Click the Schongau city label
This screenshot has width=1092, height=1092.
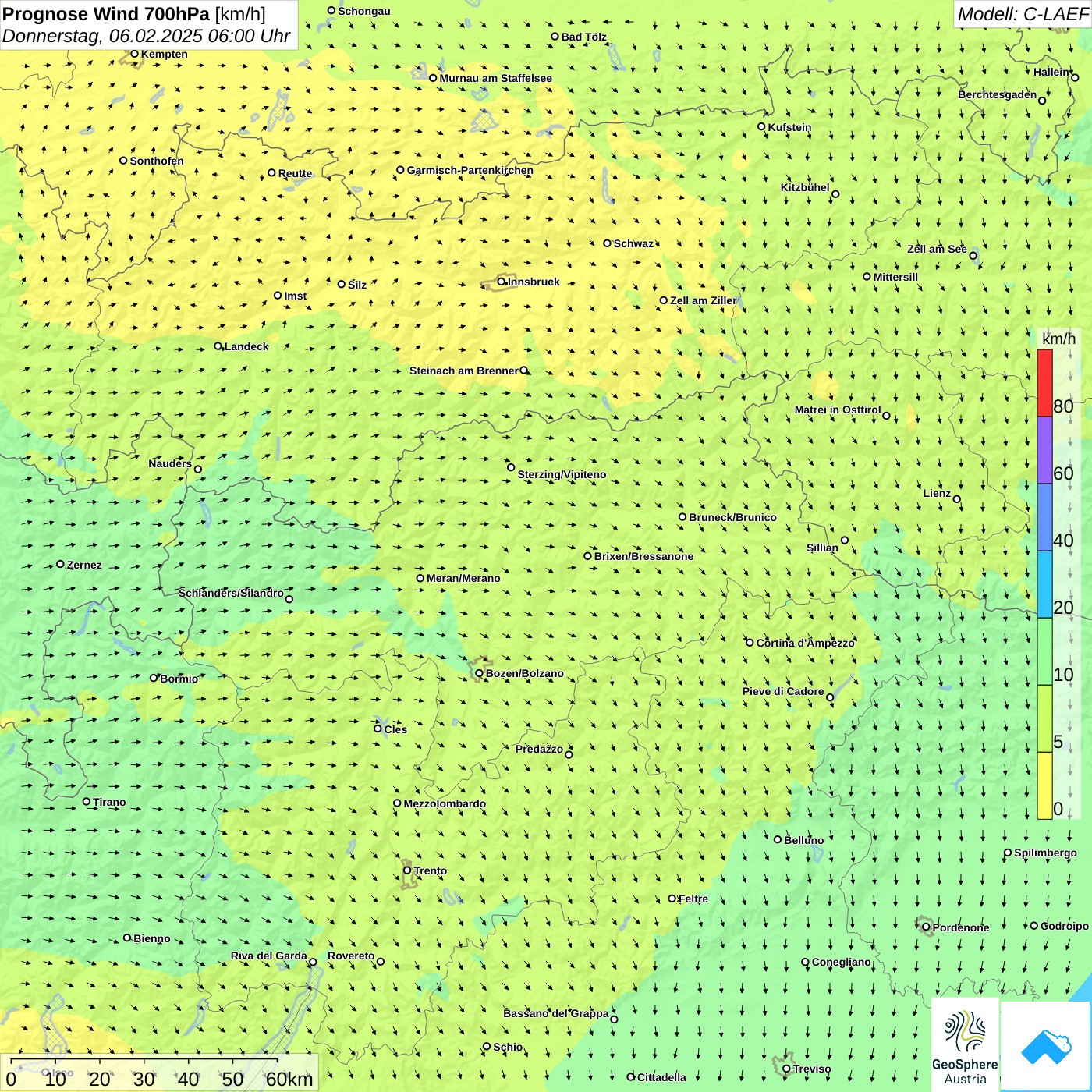(x=364, y=11)
